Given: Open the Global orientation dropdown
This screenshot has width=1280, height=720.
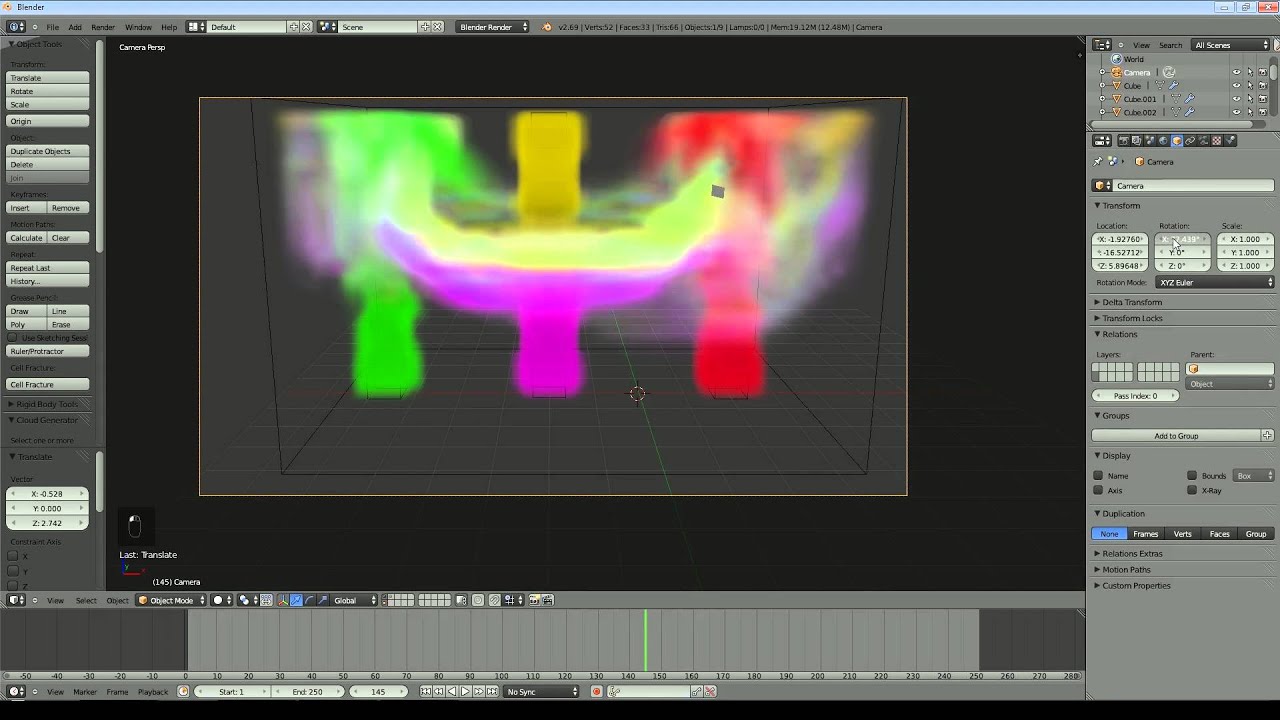Looking at the screenshot, I should coord(354,600).
